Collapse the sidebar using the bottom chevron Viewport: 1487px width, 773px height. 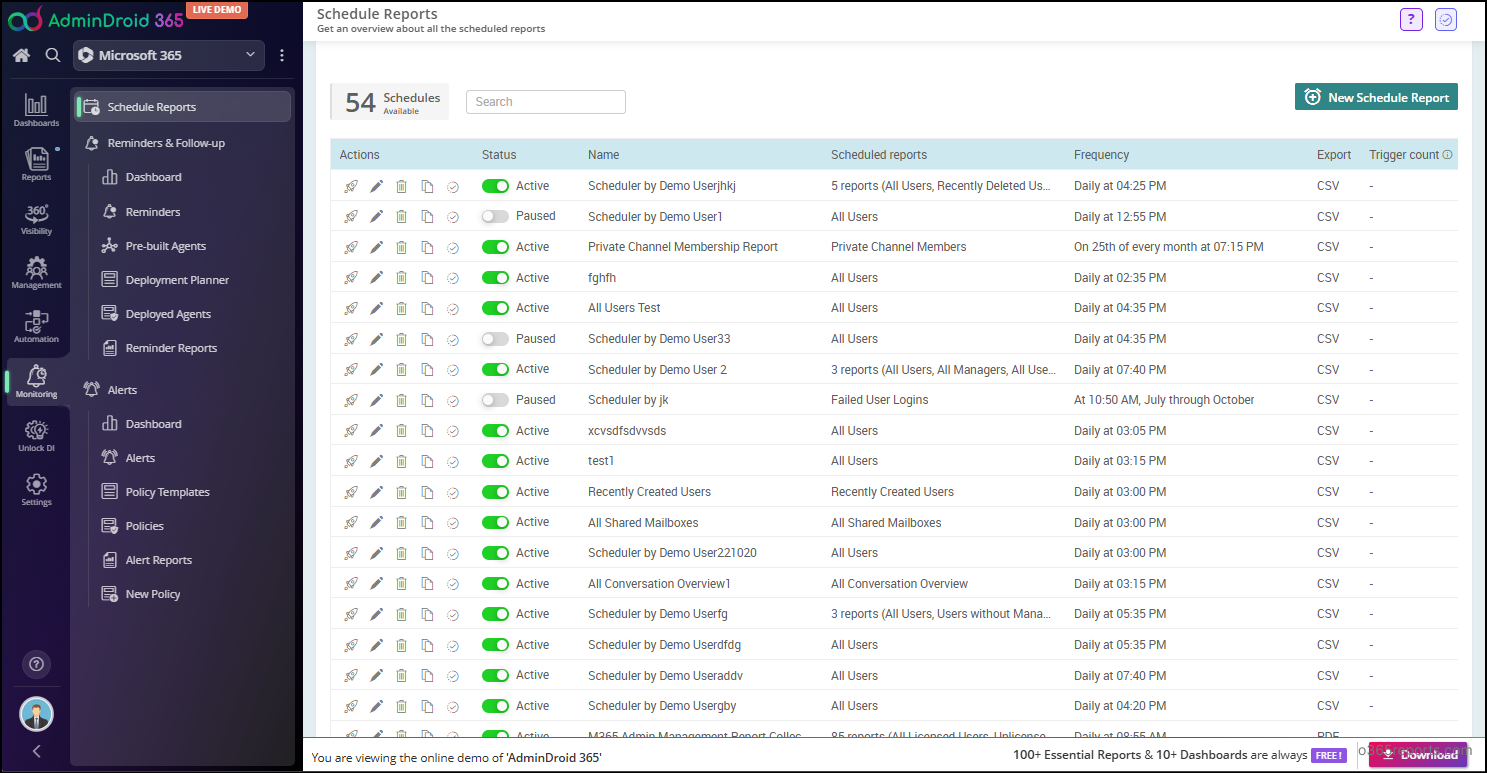[x=36, y=751]
